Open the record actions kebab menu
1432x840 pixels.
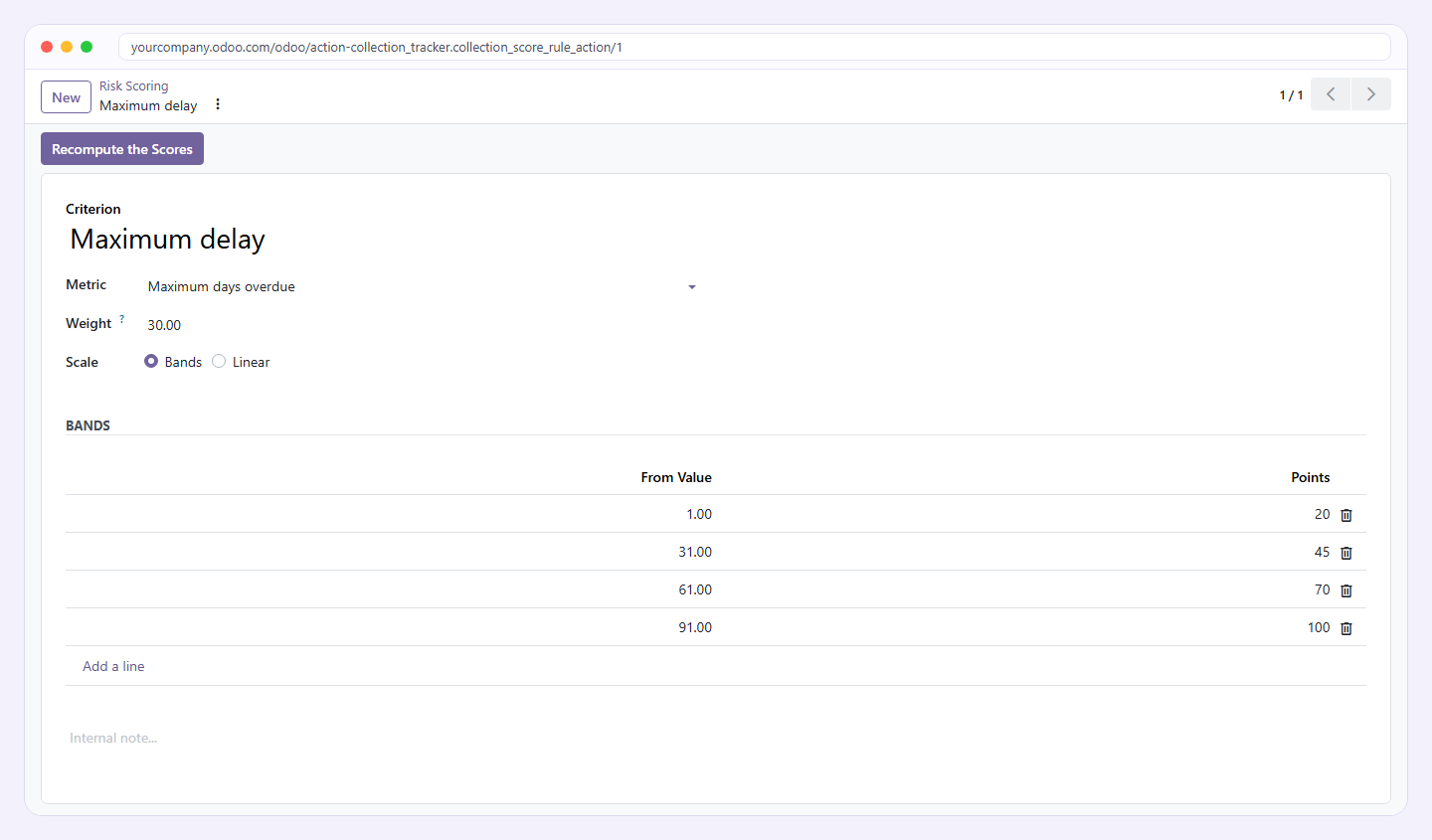click(218, 104)
